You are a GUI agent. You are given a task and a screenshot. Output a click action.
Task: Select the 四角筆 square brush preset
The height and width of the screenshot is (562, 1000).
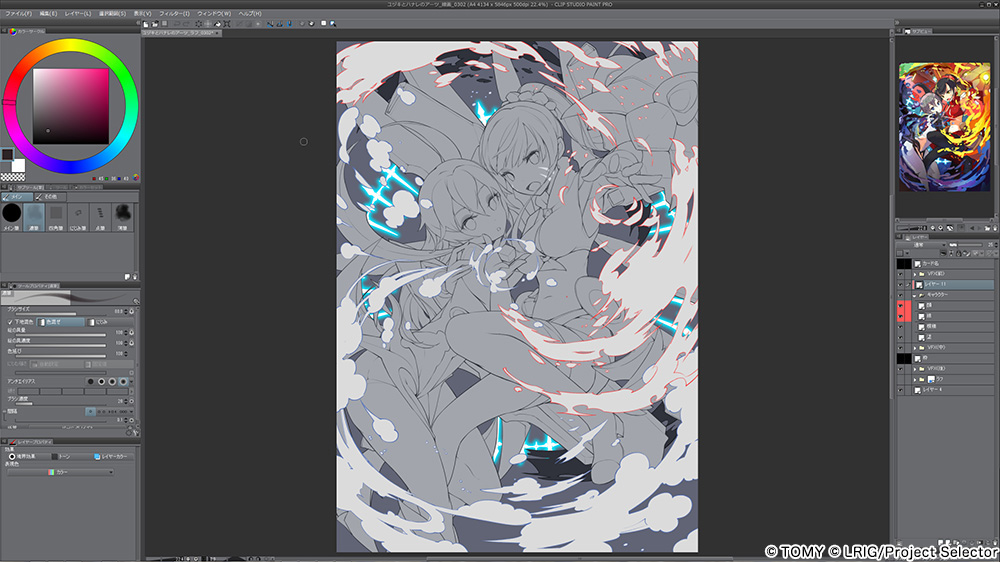pos(56,217)
